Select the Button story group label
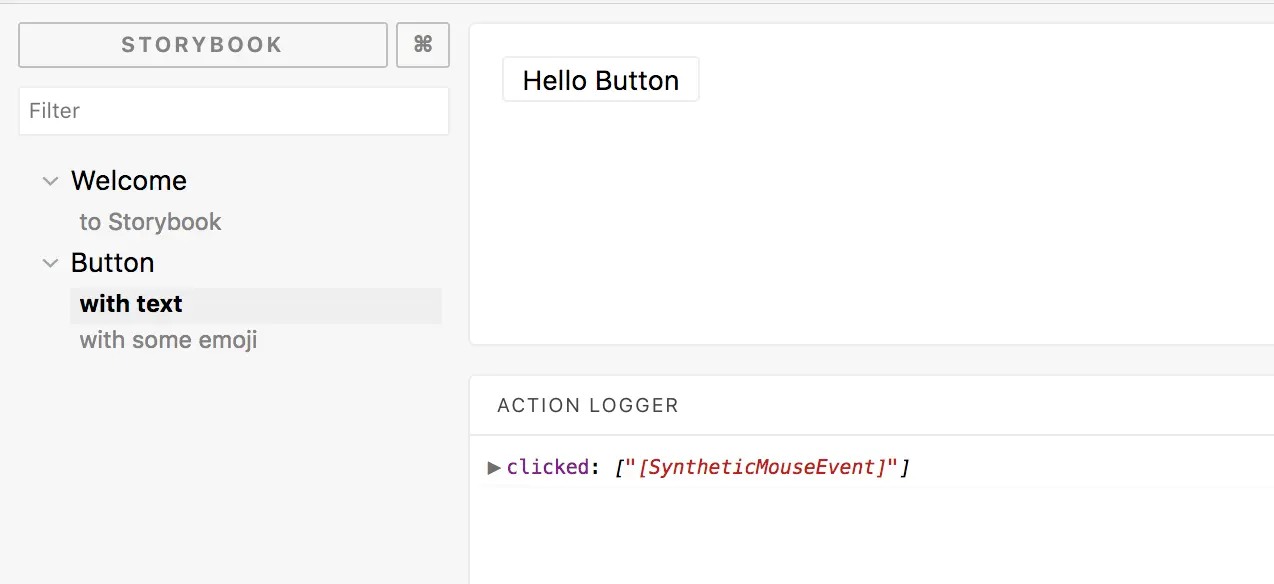Viewport: 1274px width, 584px height. coord(112,263)
